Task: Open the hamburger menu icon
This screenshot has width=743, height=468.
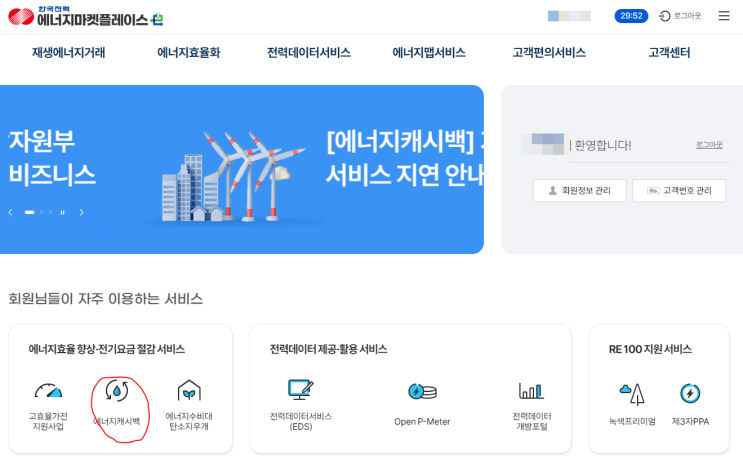Action: click(x=724, y=16)
